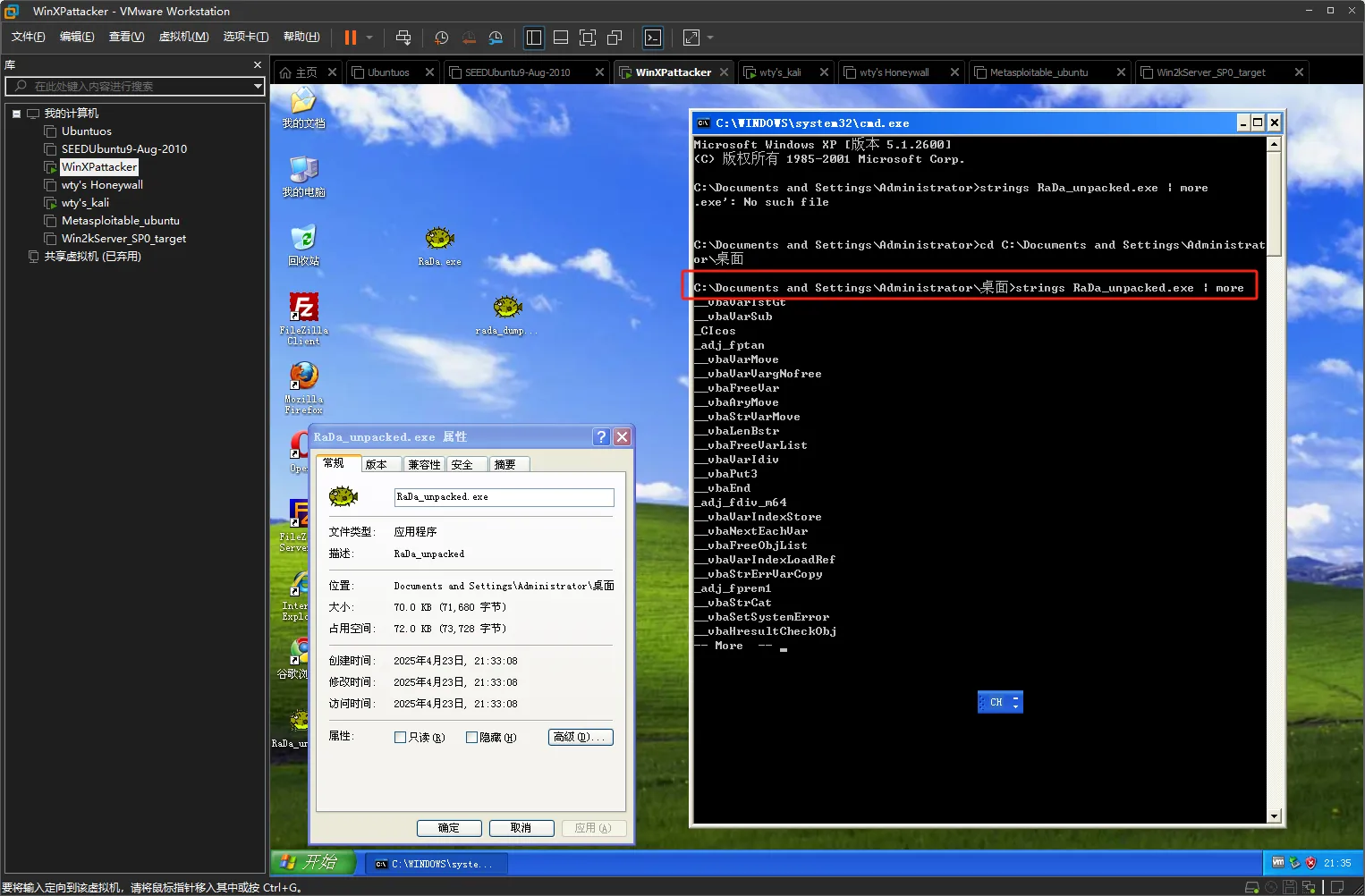Open the 查看(V) menu

click(126, 37)
